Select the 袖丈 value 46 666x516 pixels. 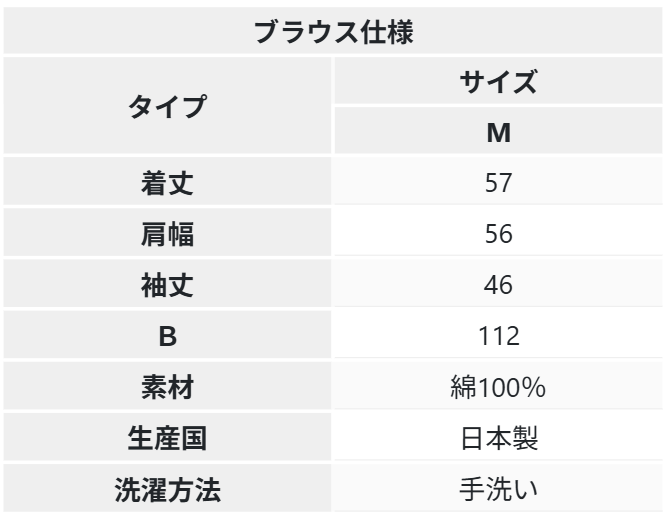[x=498, y=286]
